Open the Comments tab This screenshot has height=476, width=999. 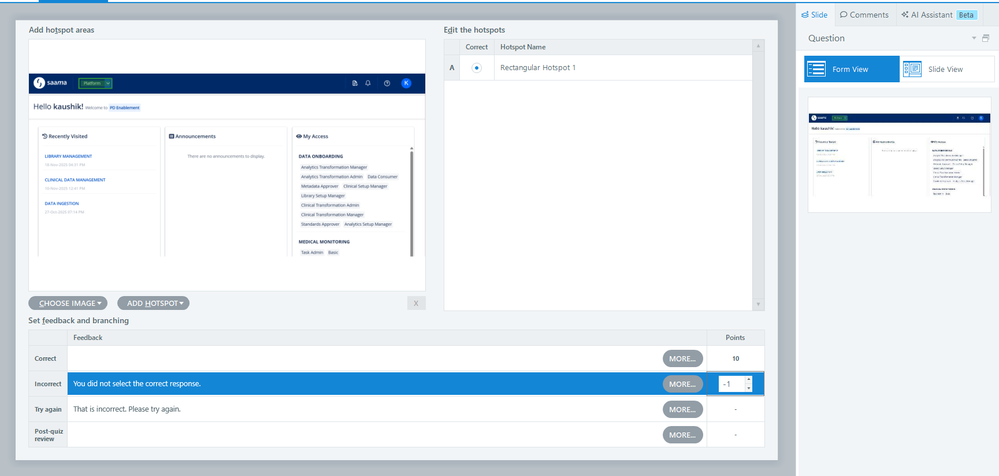tap(864, 14)
